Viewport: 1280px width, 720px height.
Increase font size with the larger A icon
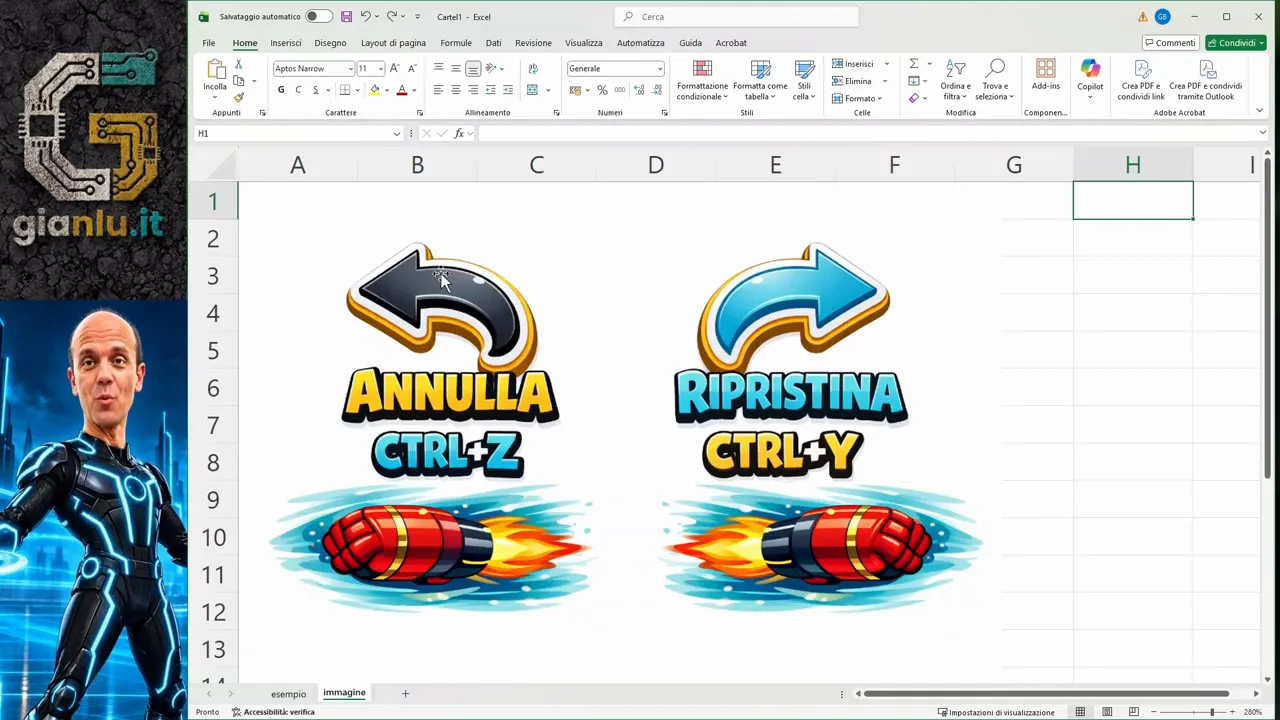[395, 69]
